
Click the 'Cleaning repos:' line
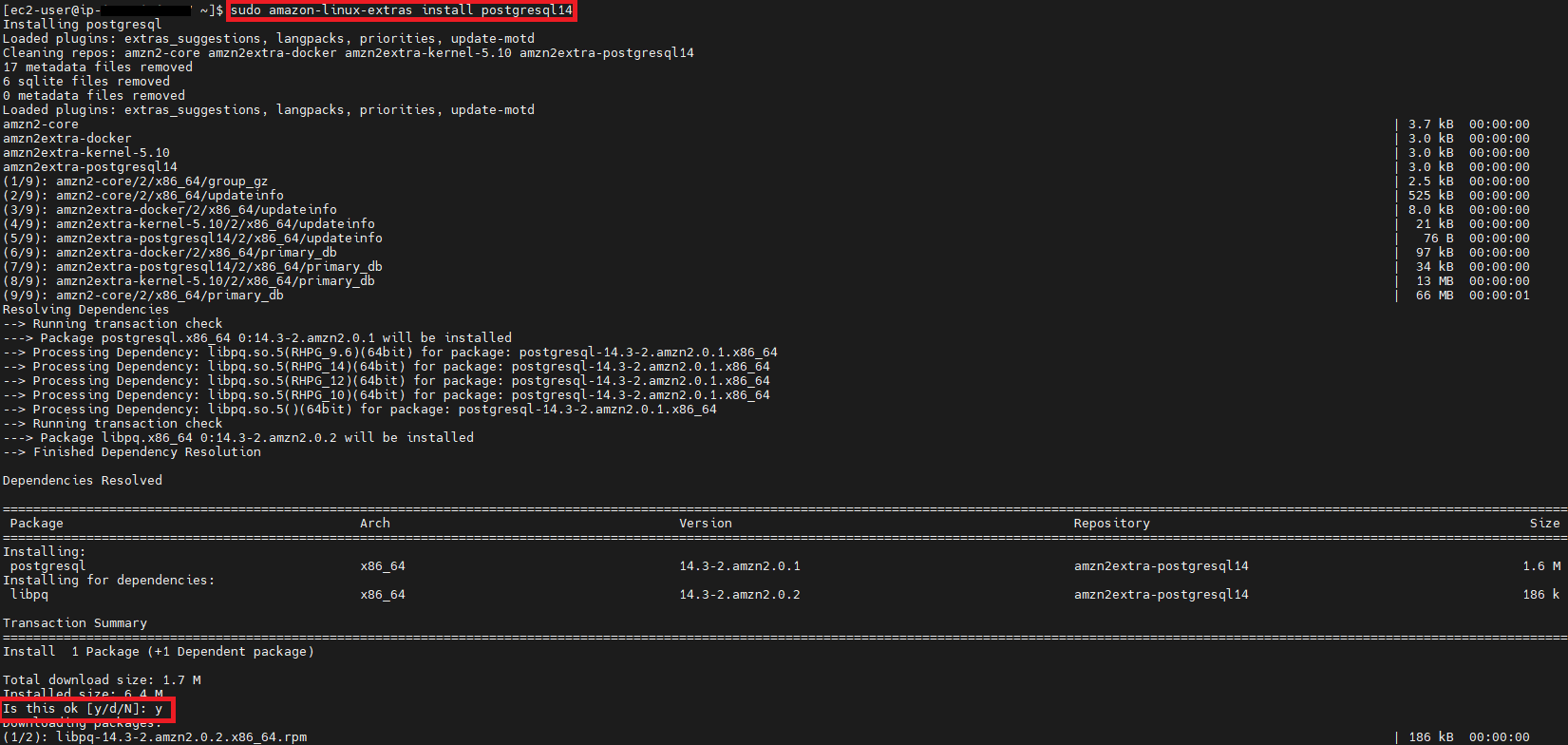click(x=349, y=53)
